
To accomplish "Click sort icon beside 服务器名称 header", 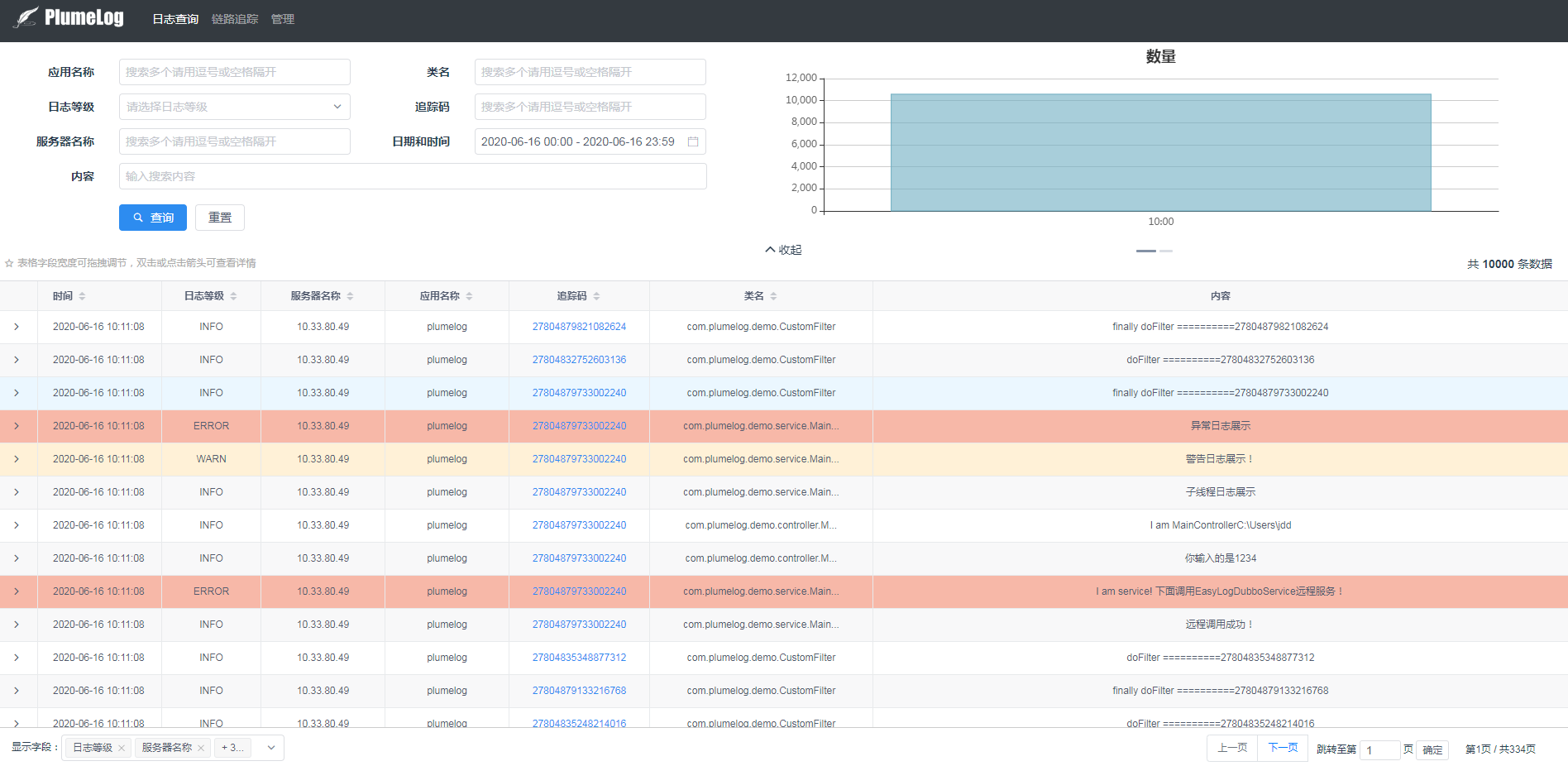I will point(351,296).
